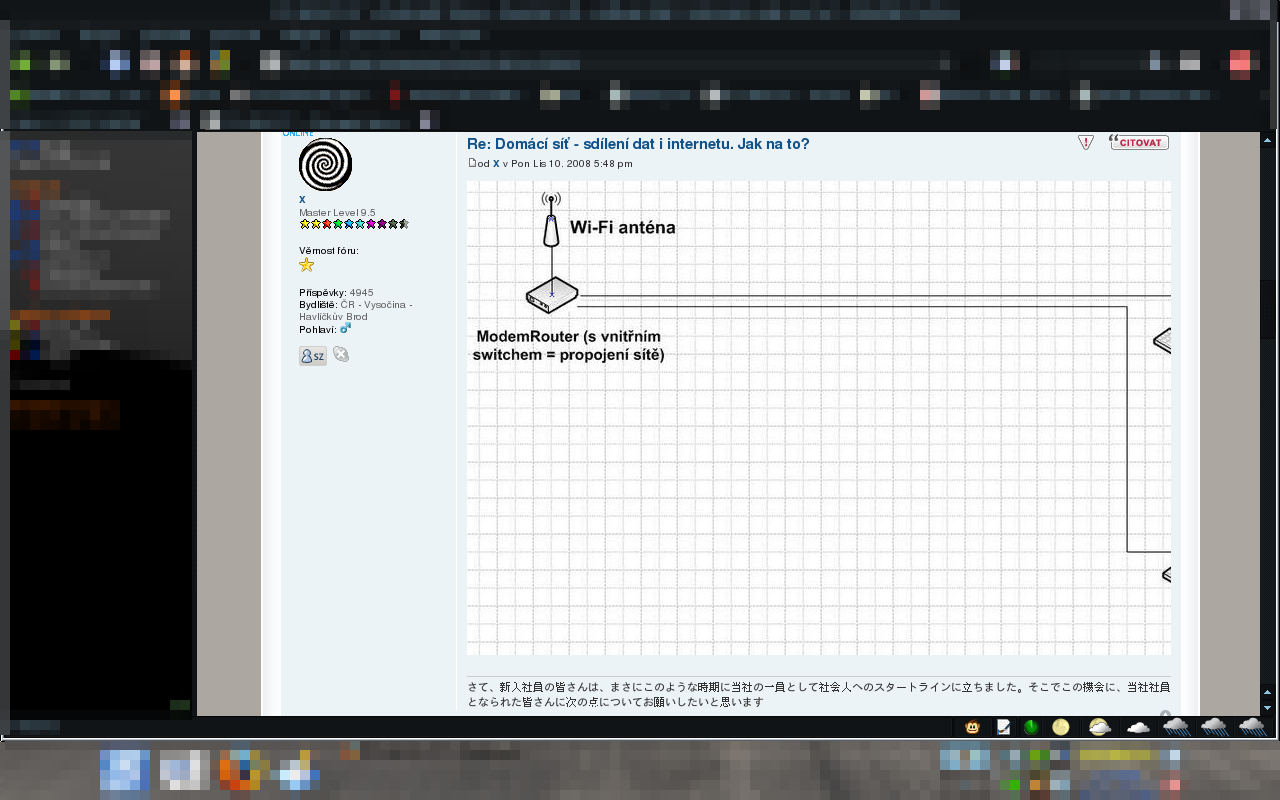Image resolution: width=1280 pixels, height=800 pixels.
Task: Click the 'Příspěvky: 4945' post count
Action: tap(336, 293)
